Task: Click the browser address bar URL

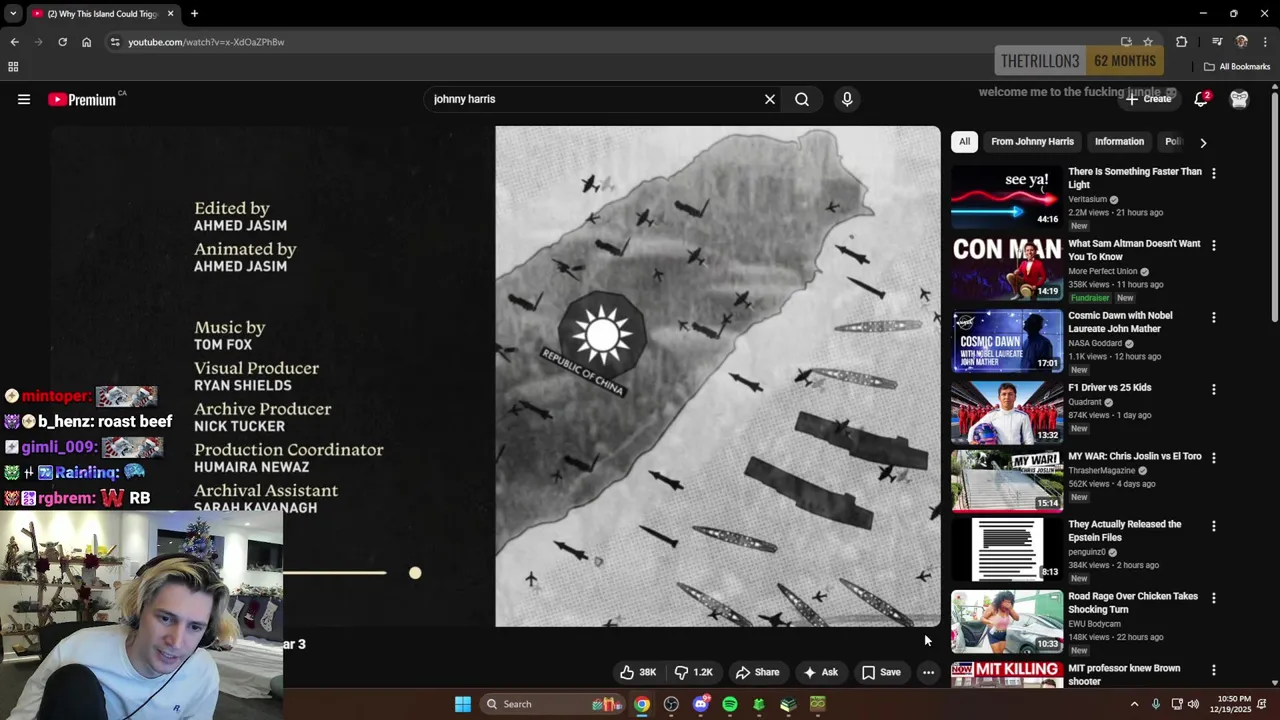Action: tap(206, 42)
